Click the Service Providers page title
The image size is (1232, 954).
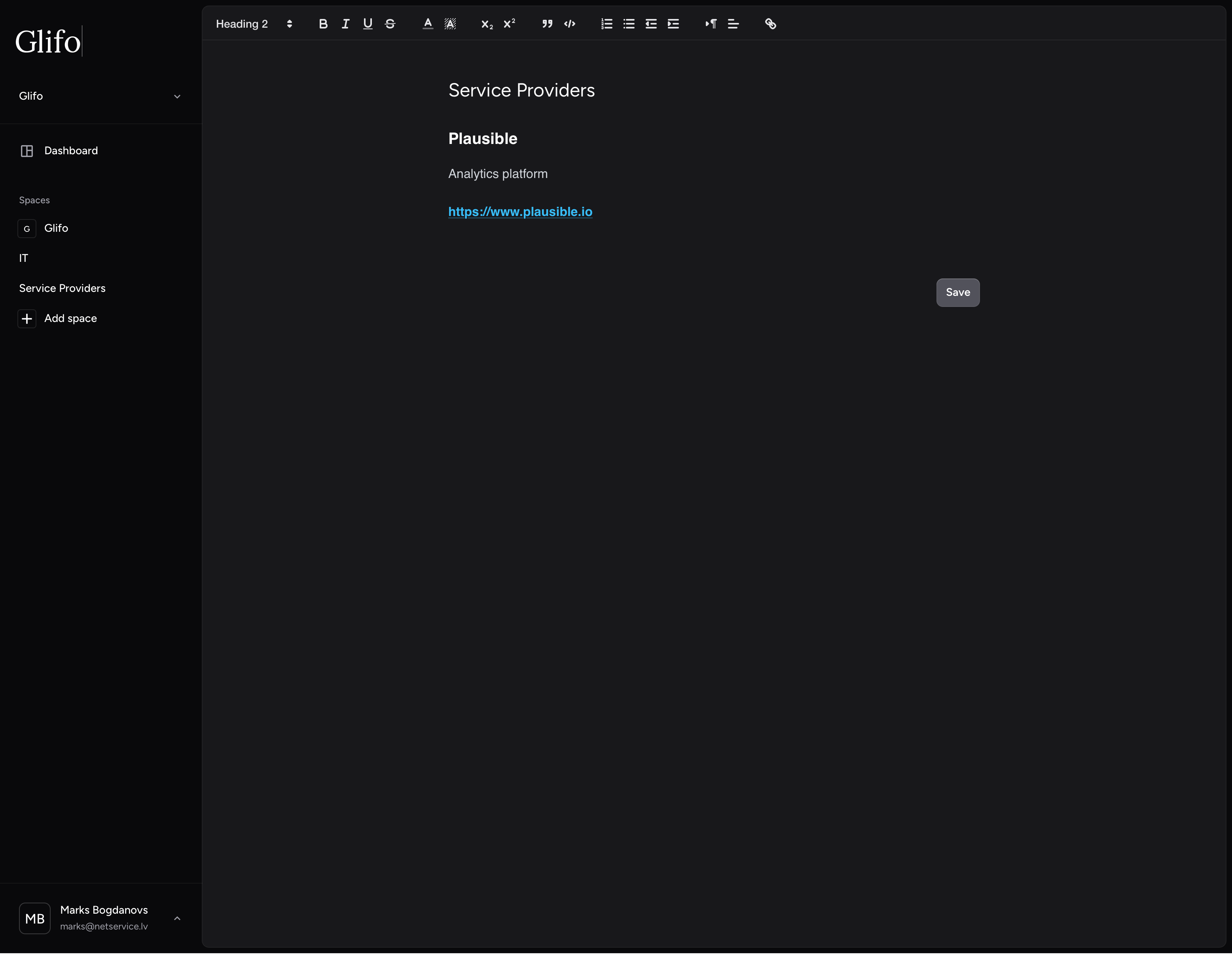(521, 90)
